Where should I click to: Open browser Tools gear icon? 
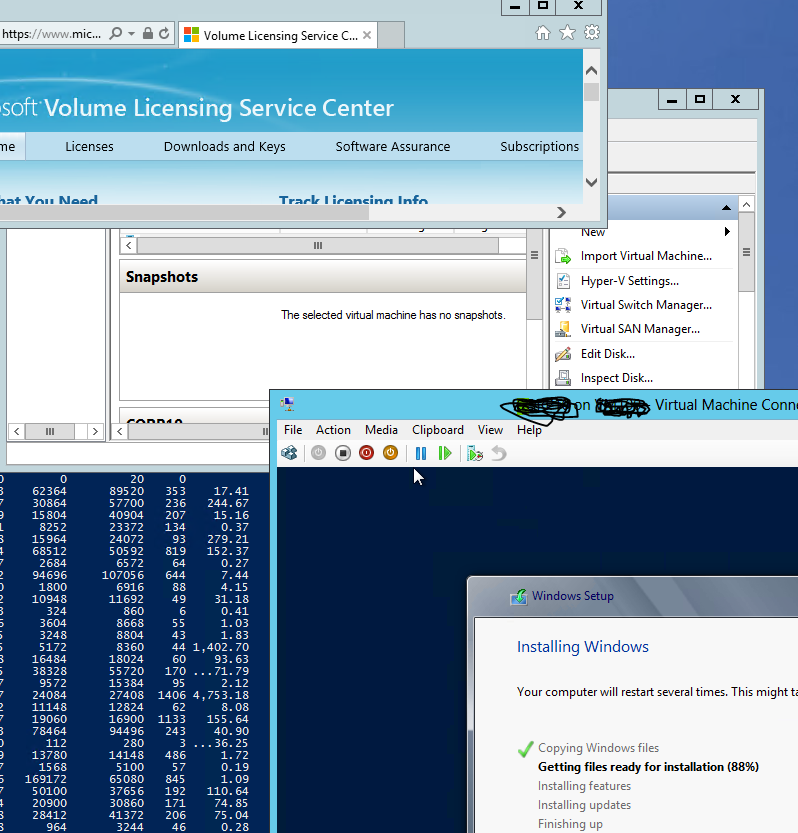tap(592, 33)
